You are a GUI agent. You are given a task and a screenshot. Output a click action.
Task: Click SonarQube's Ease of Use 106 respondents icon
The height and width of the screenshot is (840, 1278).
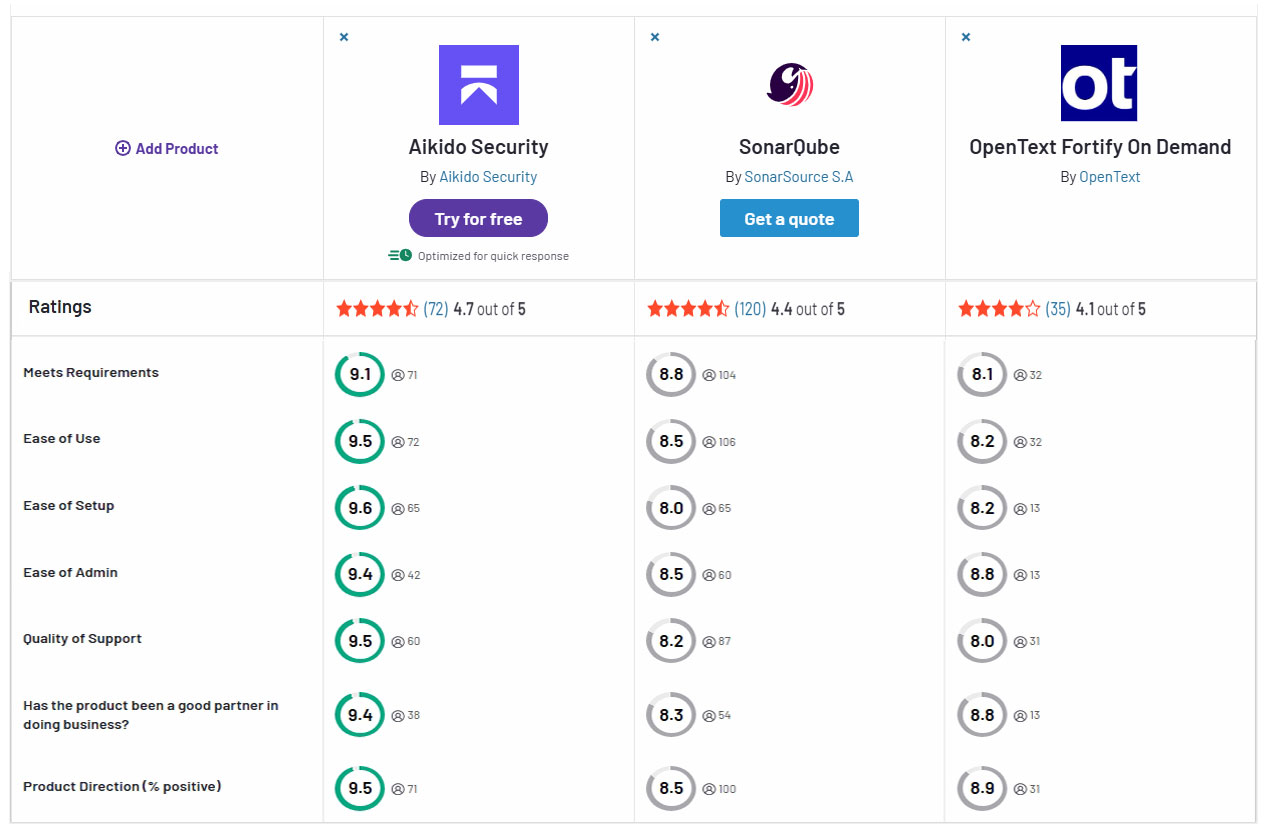click(709, 442)
